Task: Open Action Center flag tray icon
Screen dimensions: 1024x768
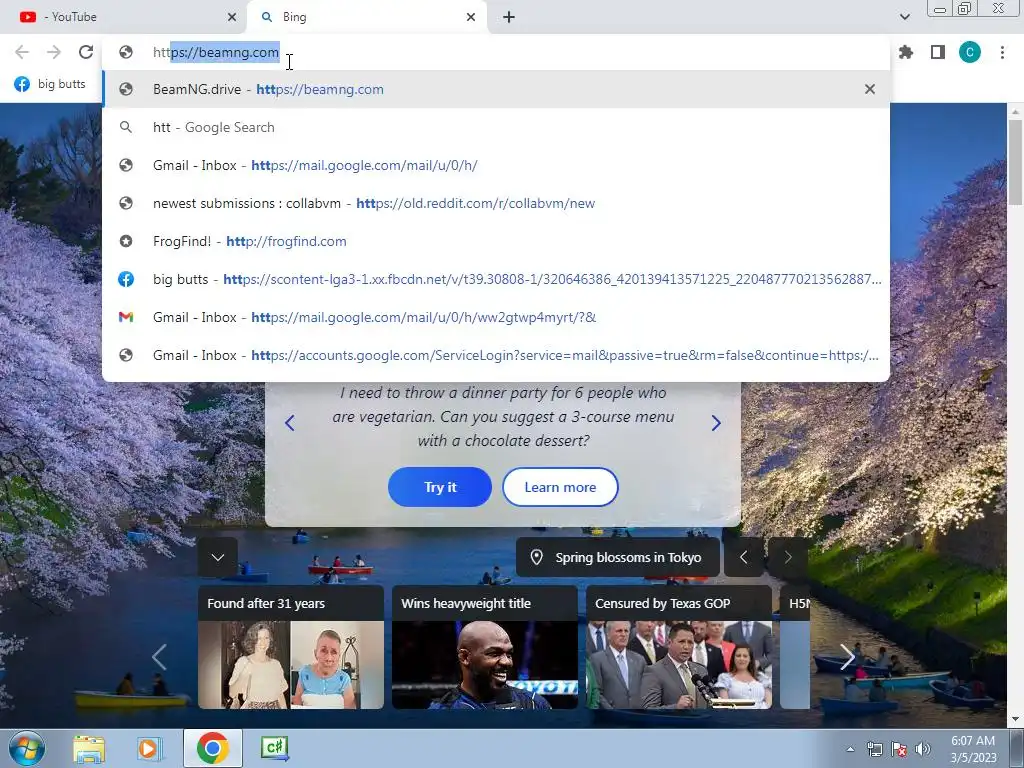Action: 899,749
